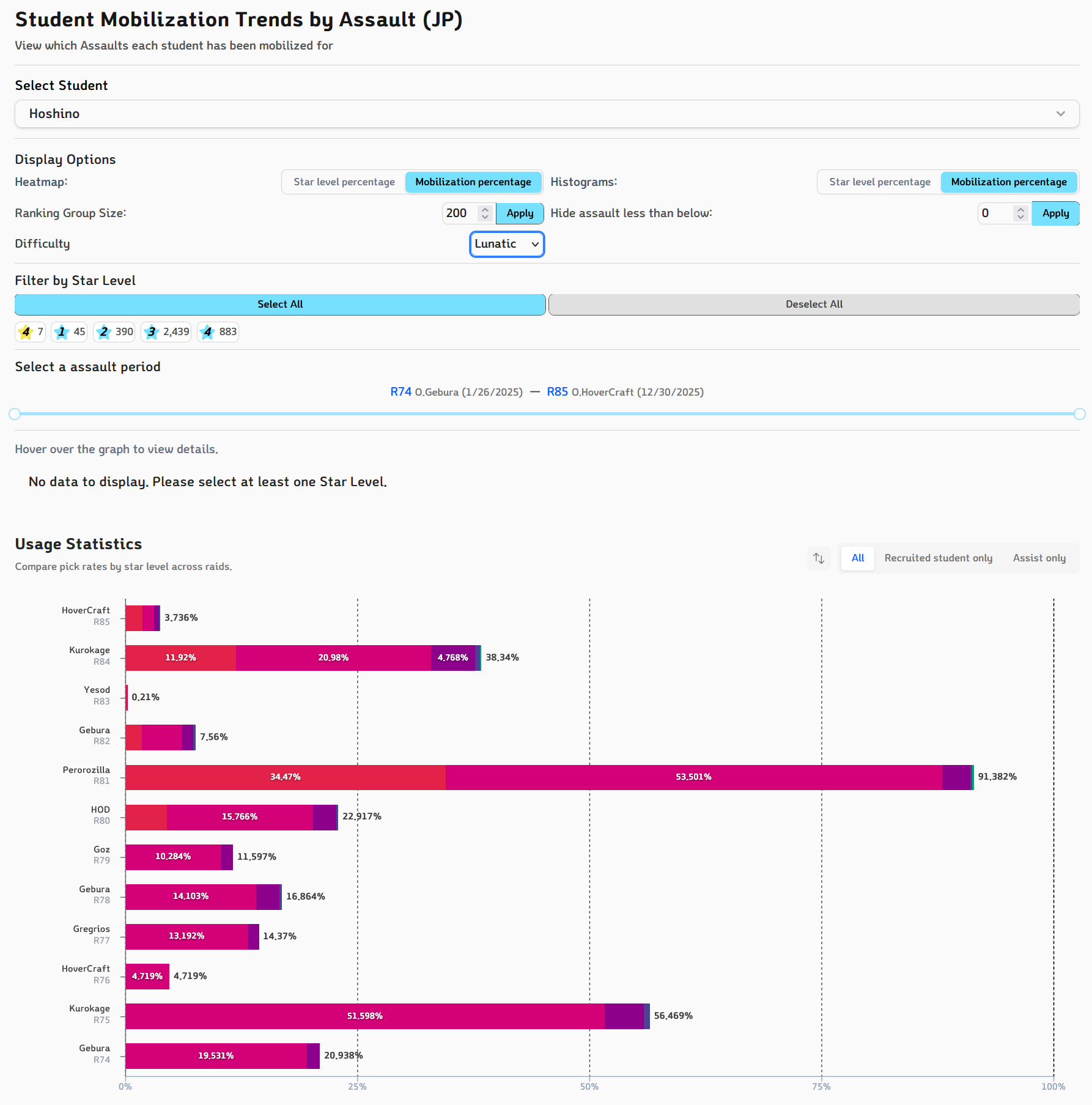The height and width of the screenshot is (1105, 1092).
Task: Switch to Assist only tab
Action: pyautogui.click(x=1039, y=558)
